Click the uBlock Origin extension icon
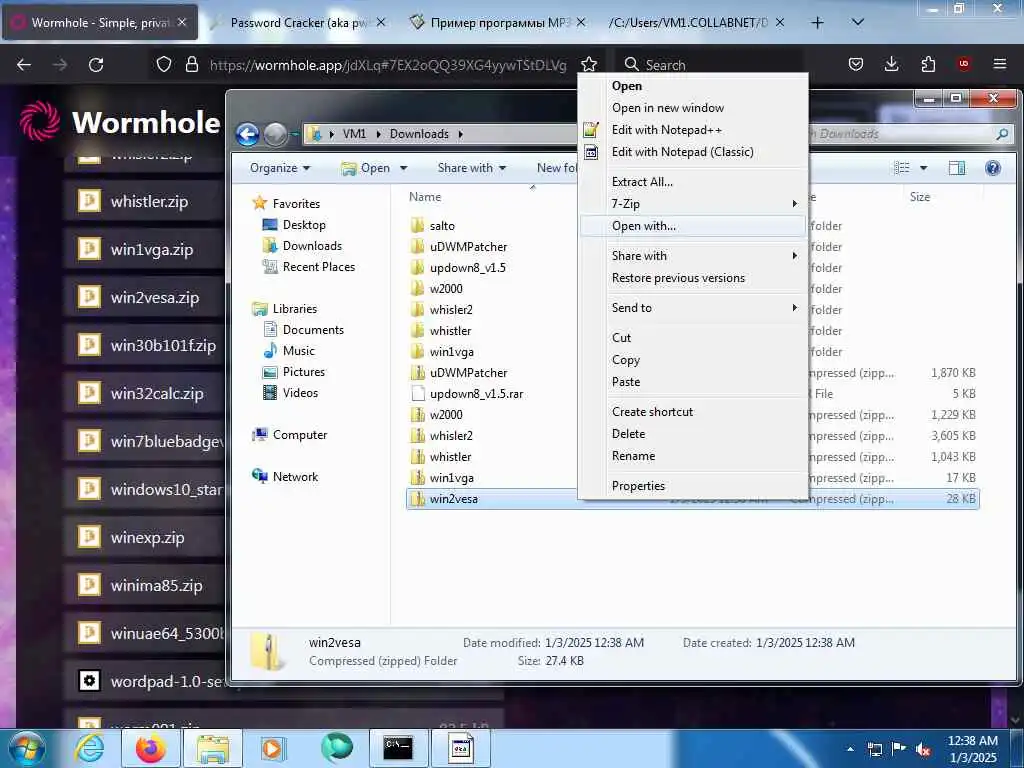 [x=963, y=64]
